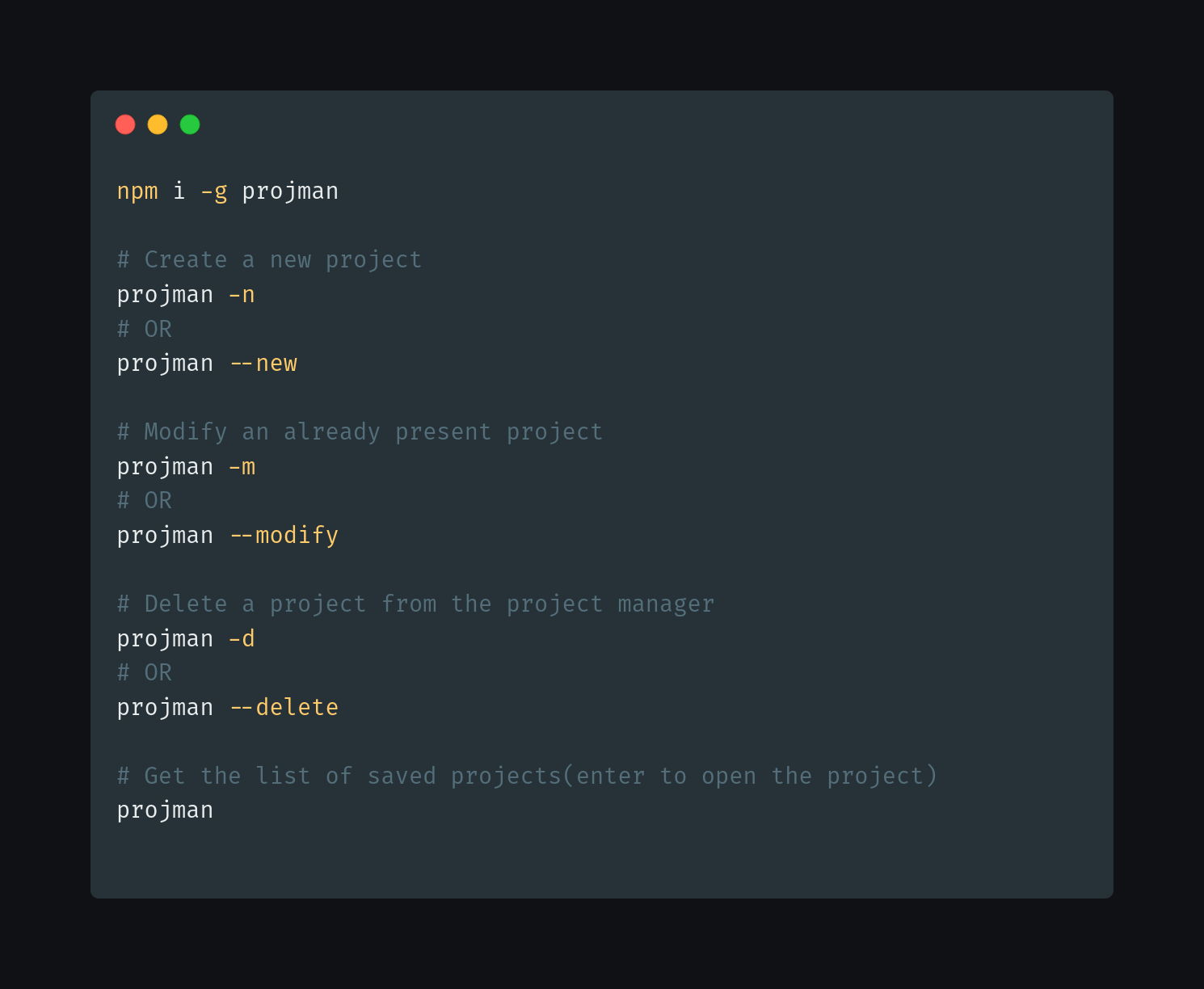Click the red close window dot

pyautogui.click(x=125, y=124)
